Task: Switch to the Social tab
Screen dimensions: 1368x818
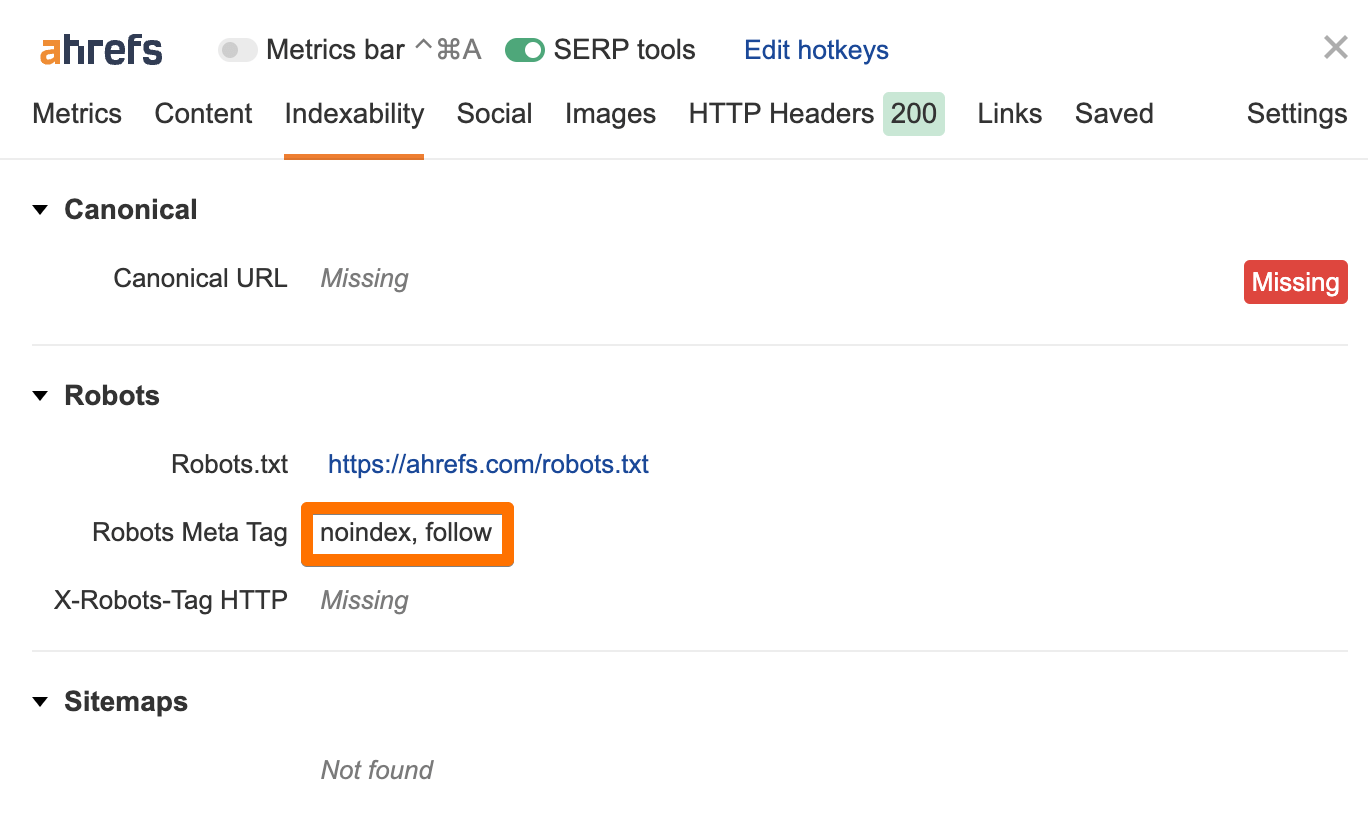Action: pyautogui.click(x=494, y=113)
